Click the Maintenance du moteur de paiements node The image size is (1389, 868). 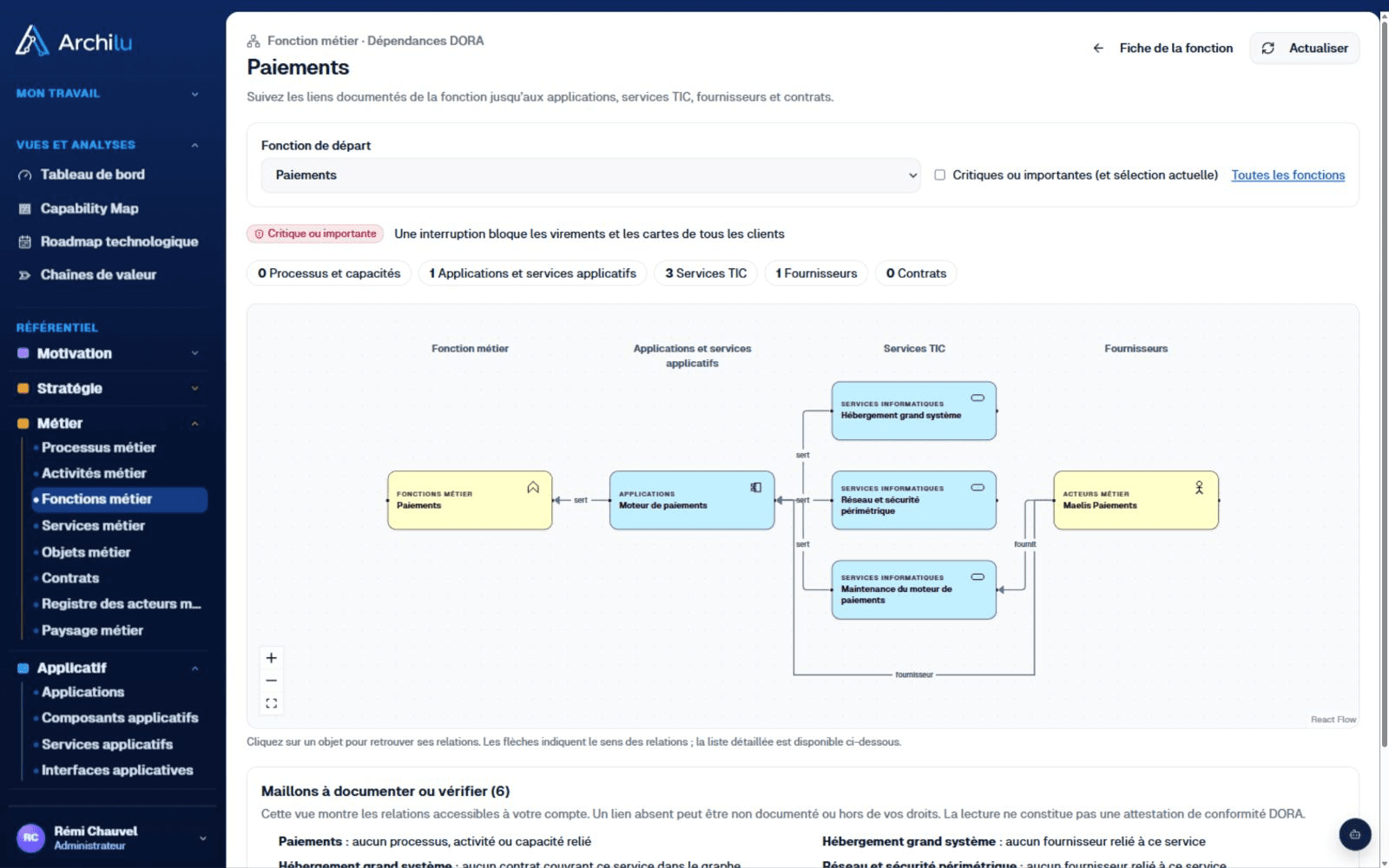click(914, 590)
